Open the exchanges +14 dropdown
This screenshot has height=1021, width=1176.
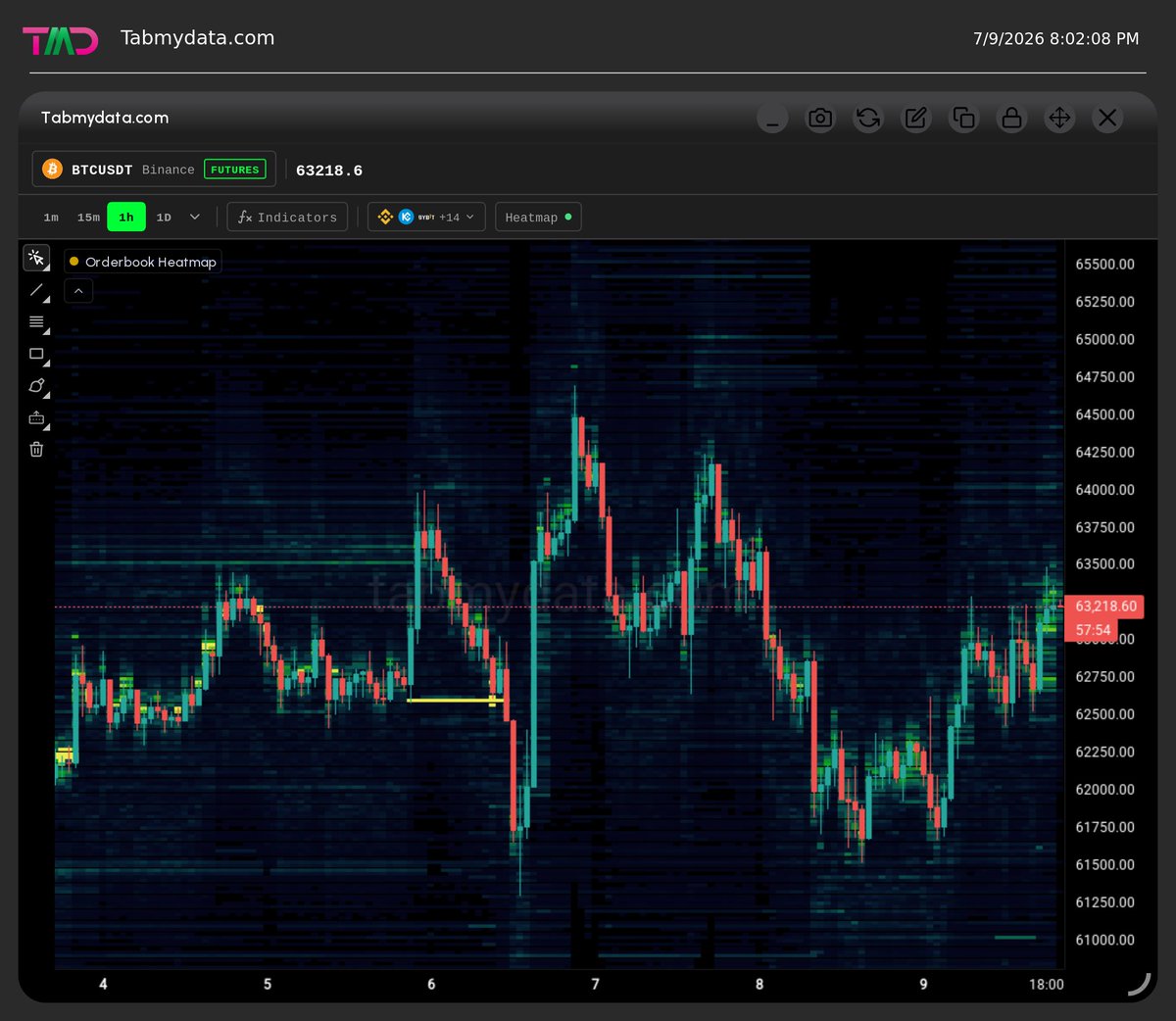pos(426,218)
